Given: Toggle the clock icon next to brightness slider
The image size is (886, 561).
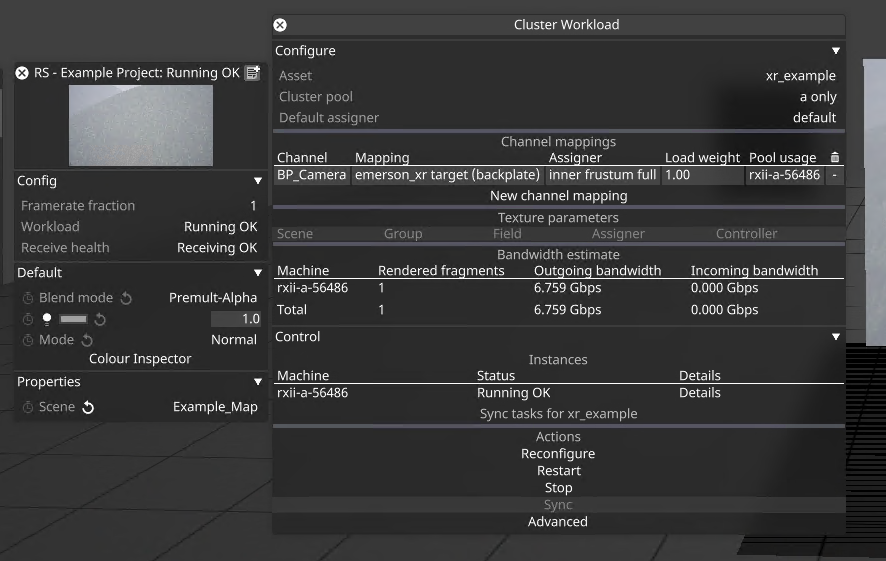Looking at the screenshot, I should 28,319.
